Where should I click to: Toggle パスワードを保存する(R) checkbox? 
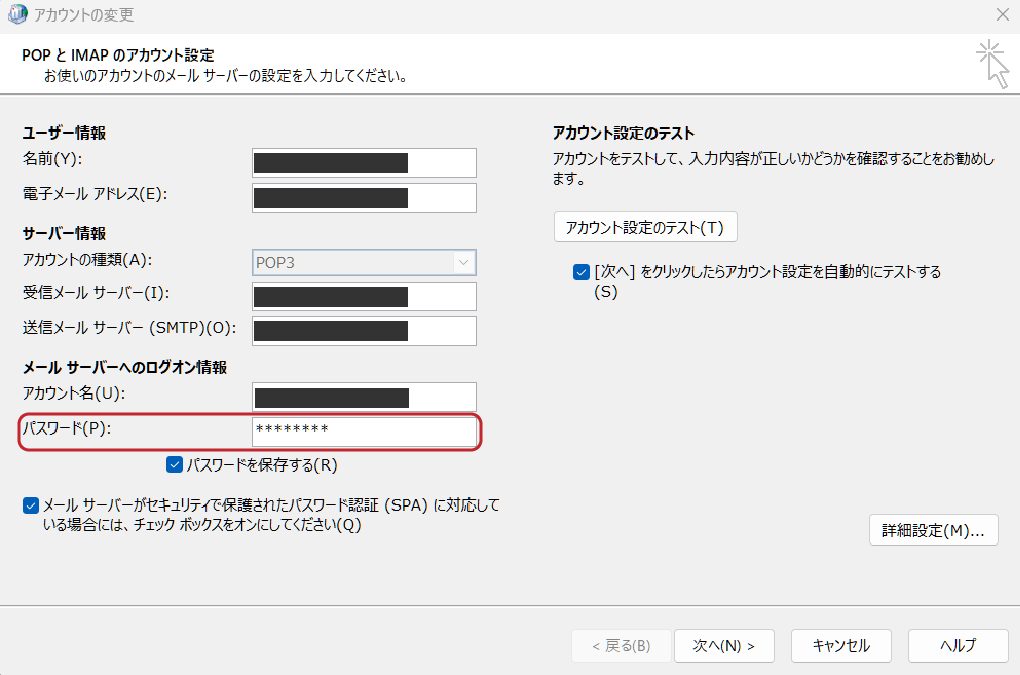pos(174,465)
